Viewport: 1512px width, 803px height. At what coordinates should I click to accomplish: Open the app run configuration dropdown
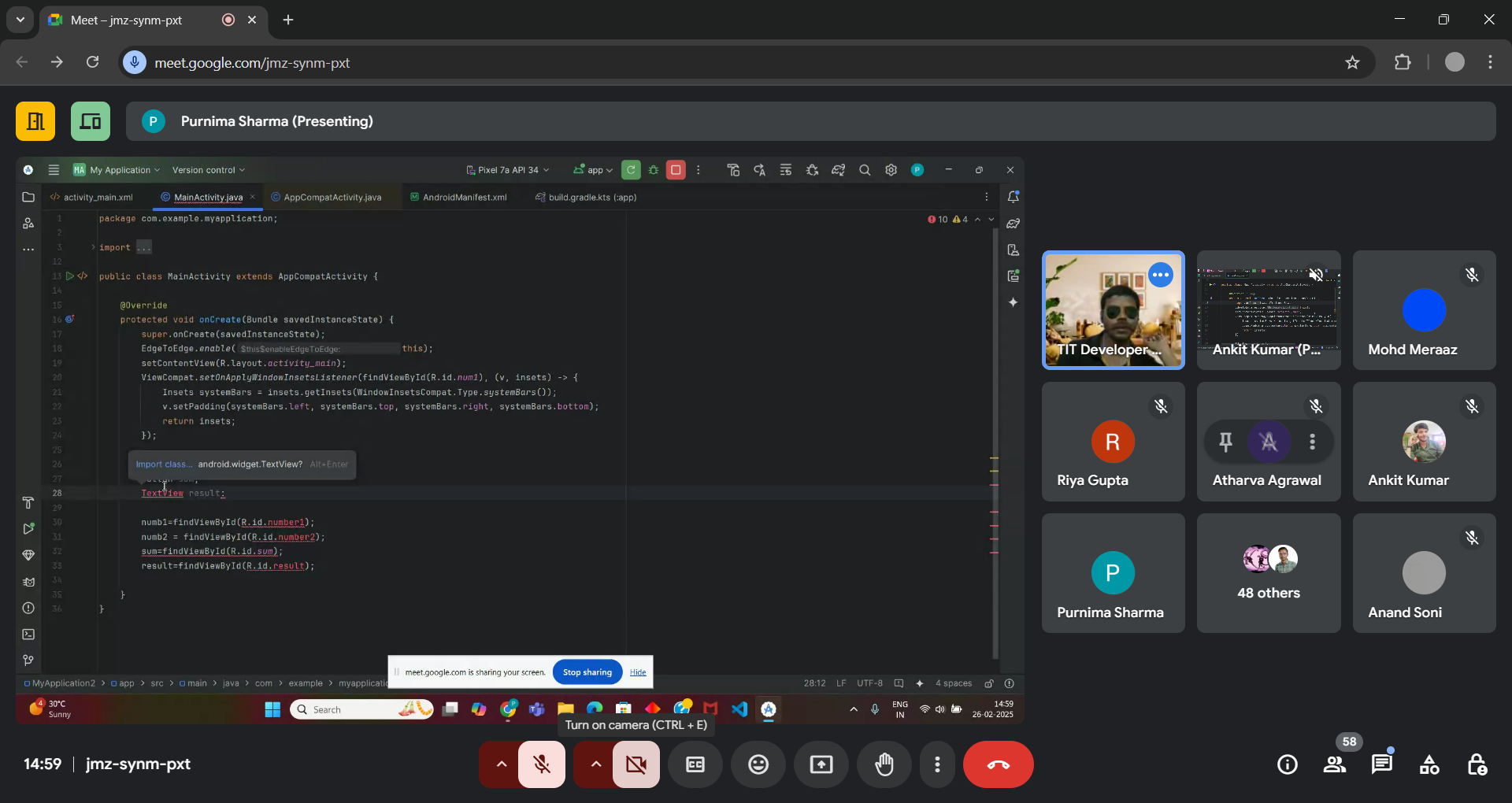(x=591, y=169)
